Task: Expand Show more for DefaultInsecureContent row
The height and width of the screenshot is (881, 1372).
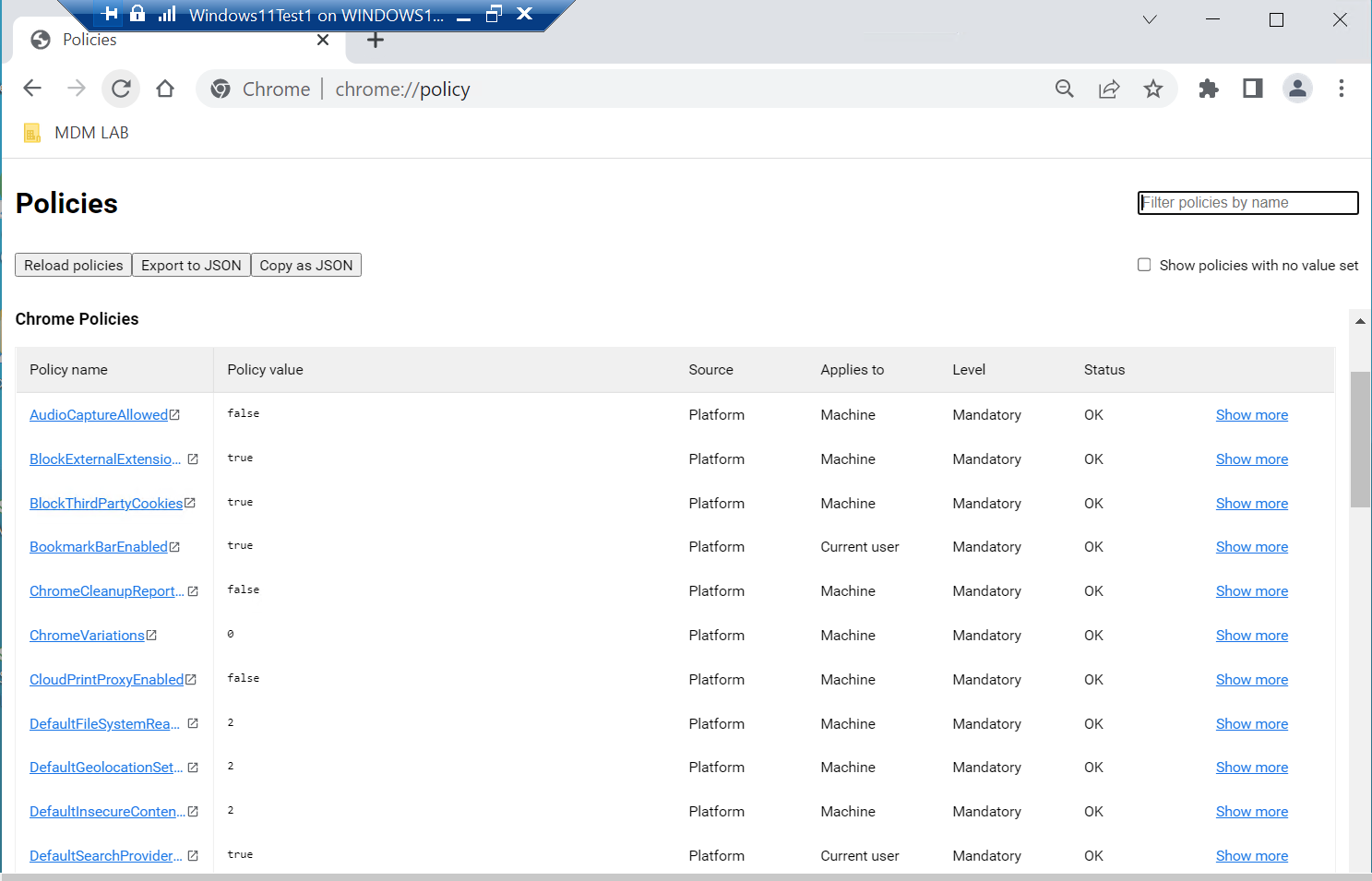Action: coord(1252,811)
